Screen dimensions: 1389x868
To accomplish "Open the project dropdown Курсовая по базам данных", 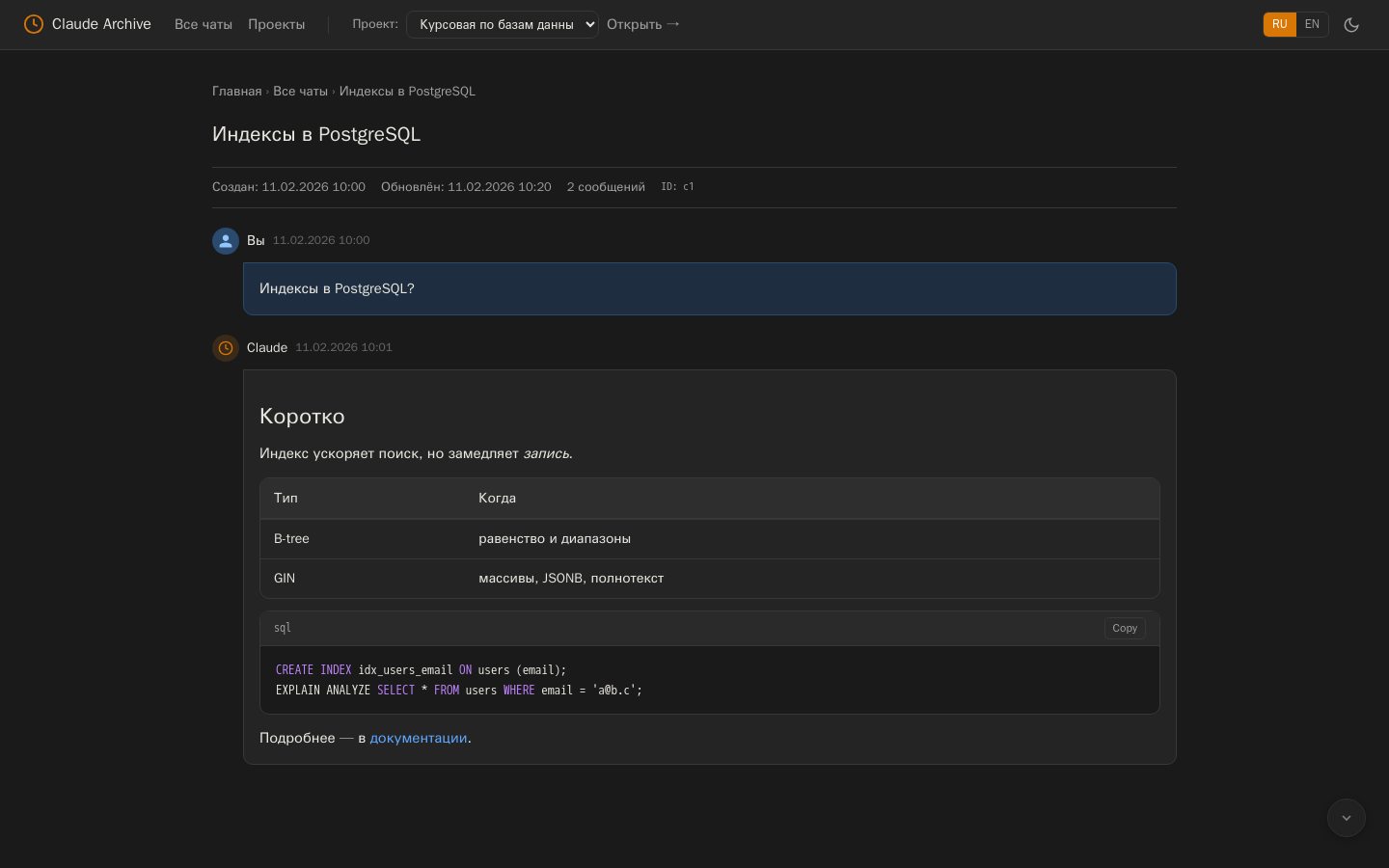I will pyautogui.click(x=503, y=24).
